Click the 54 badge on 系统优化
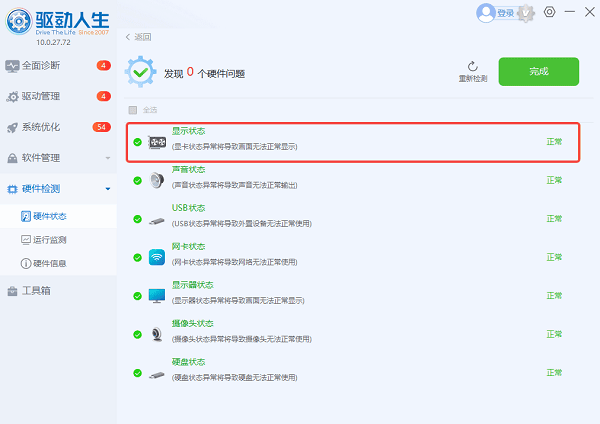 point(101,127)
